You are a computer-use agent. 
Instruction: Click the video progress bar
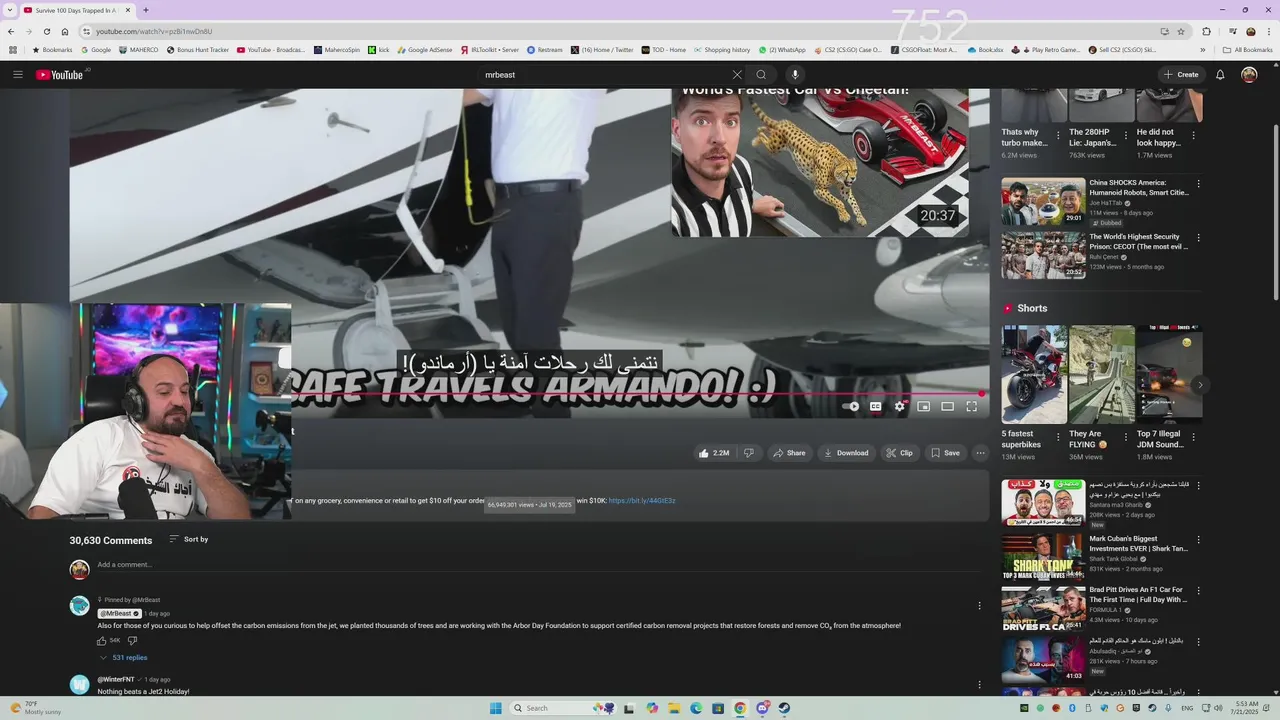tap(636, 394)
